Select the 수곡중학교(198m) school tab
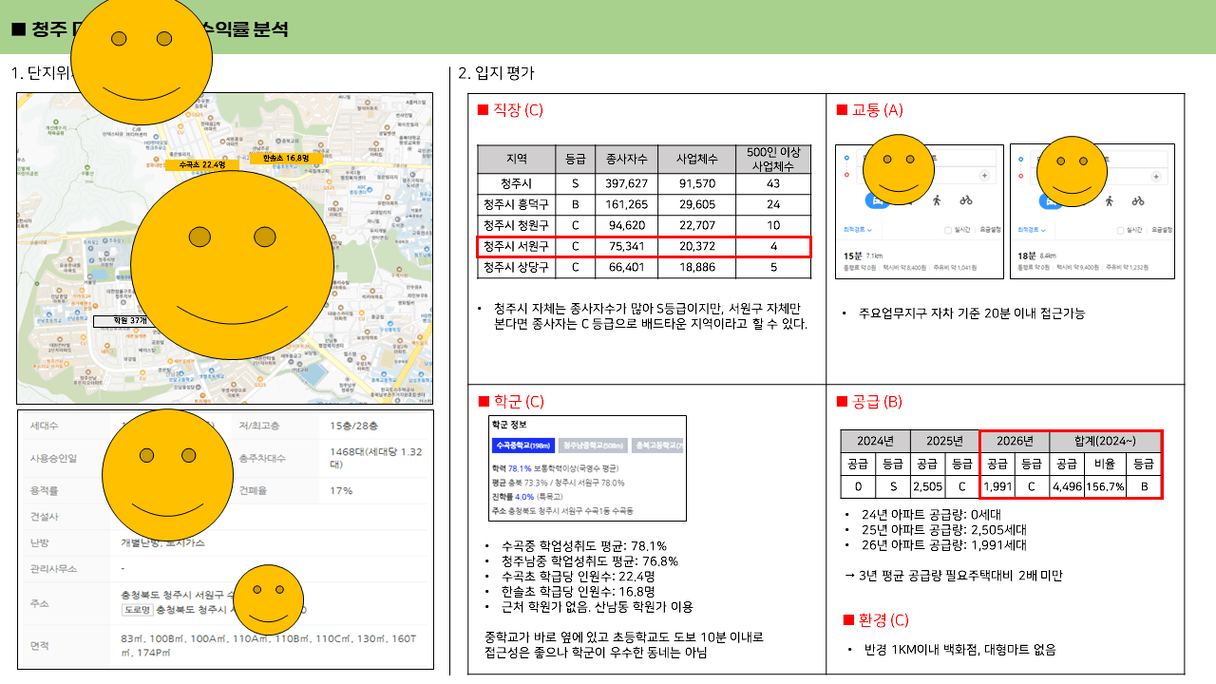This screenshot has height=684, width=1216. click(524, 445)
